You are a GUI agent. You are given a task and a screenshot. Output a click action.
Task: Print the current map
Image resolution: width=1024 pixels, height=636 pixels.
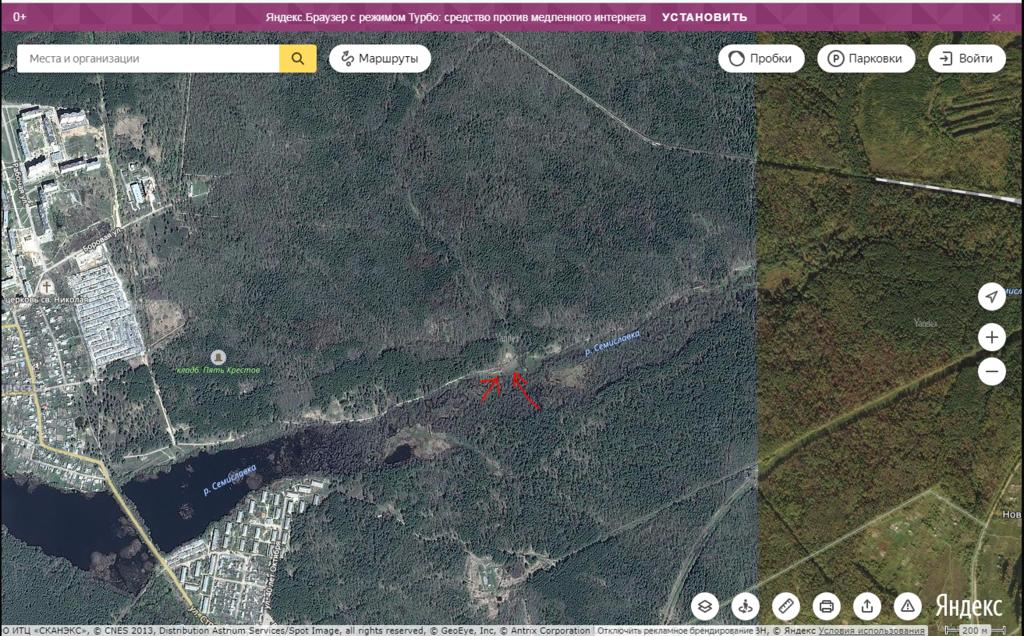point(826,606)
